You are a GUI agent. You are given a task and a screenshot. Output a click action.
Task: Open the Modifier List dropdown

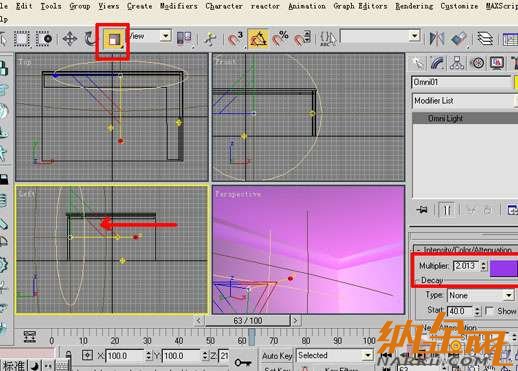(x=465, y=101)
